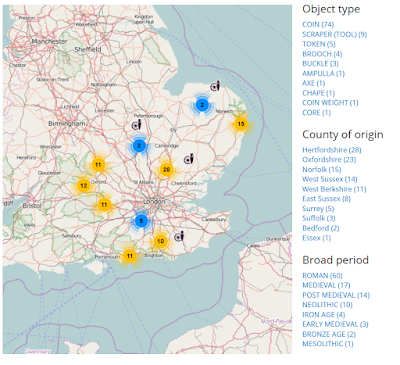Filter by SCRAPER (TOOL) (9)
Image resolution: width=400 pixels, height=365 pixels.
[335, 34]
